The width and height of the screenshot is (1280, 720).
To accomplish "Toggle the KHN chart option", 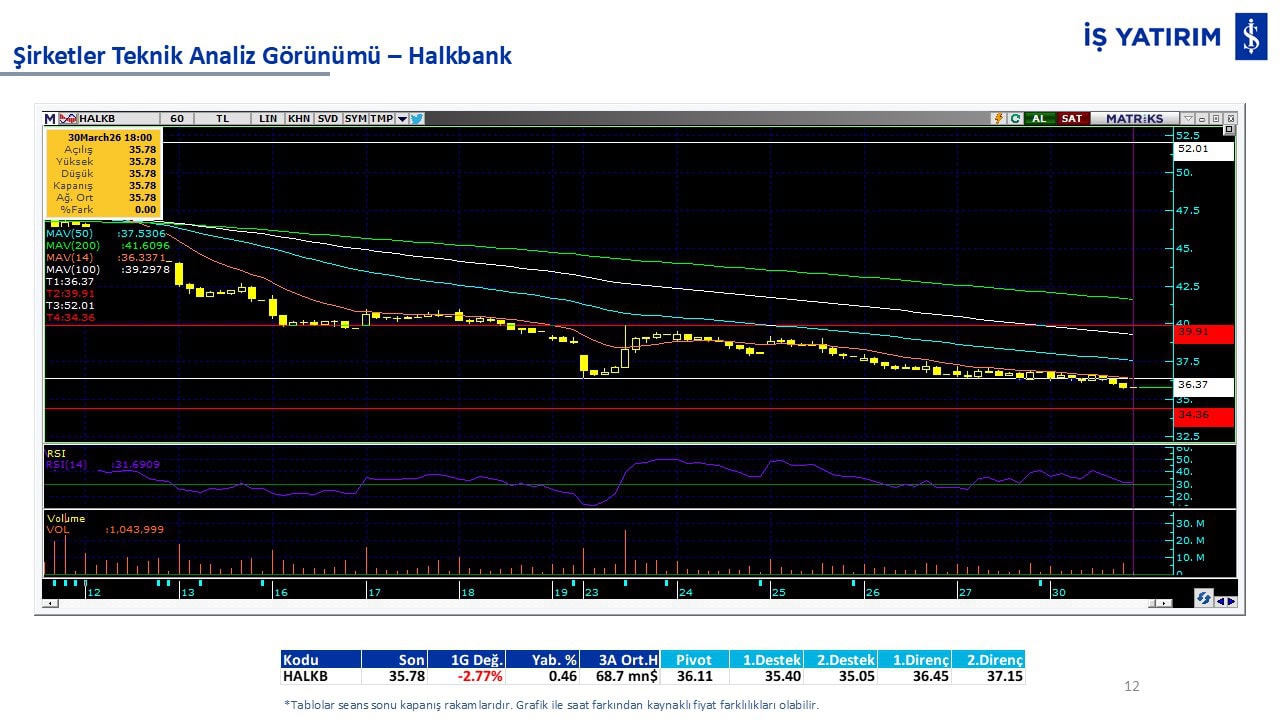I will (298, 118).
